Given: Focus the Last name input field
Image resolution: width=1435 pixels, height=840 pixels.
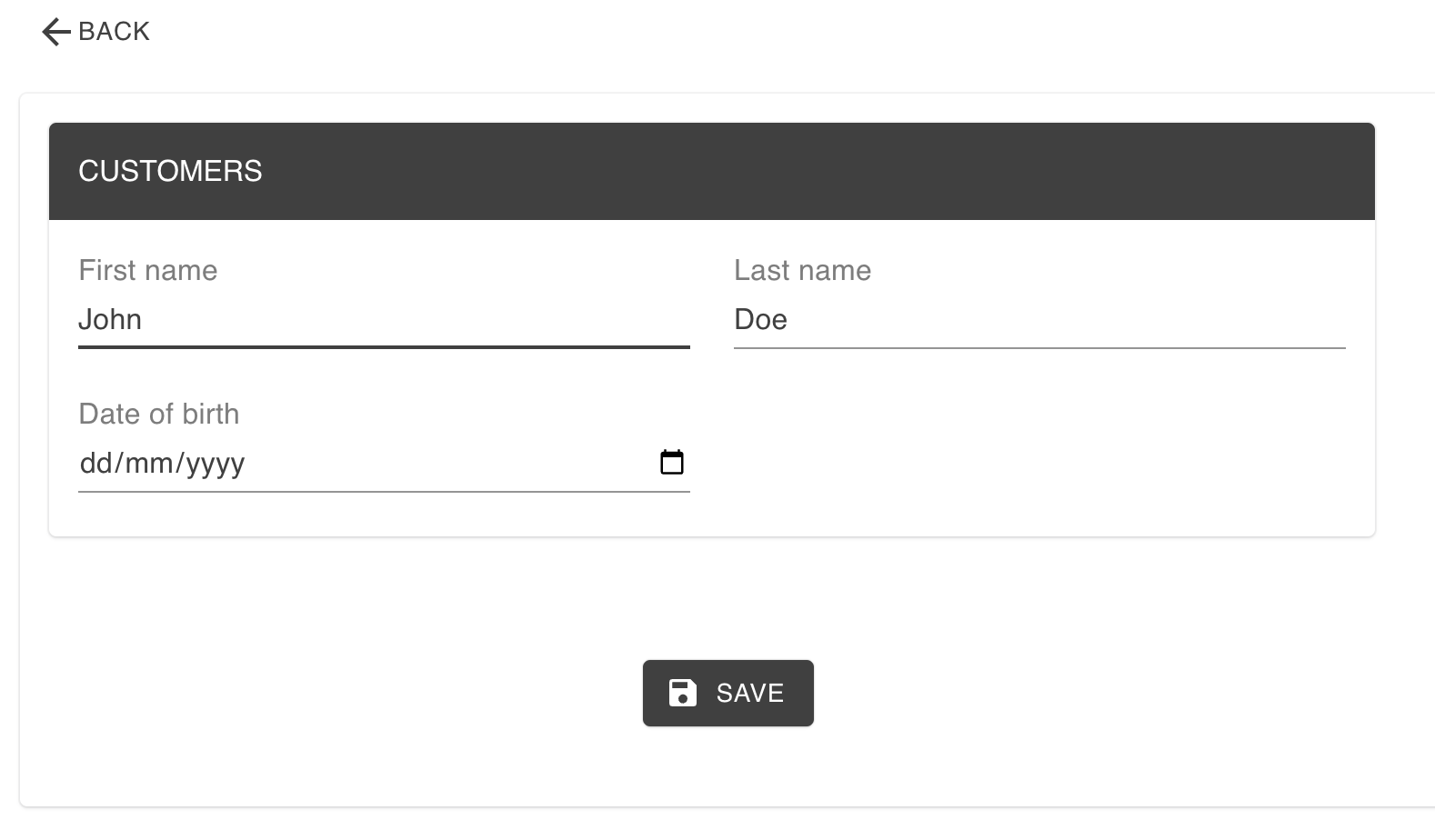Looking at the screenshot, I should click(1039, 320).
